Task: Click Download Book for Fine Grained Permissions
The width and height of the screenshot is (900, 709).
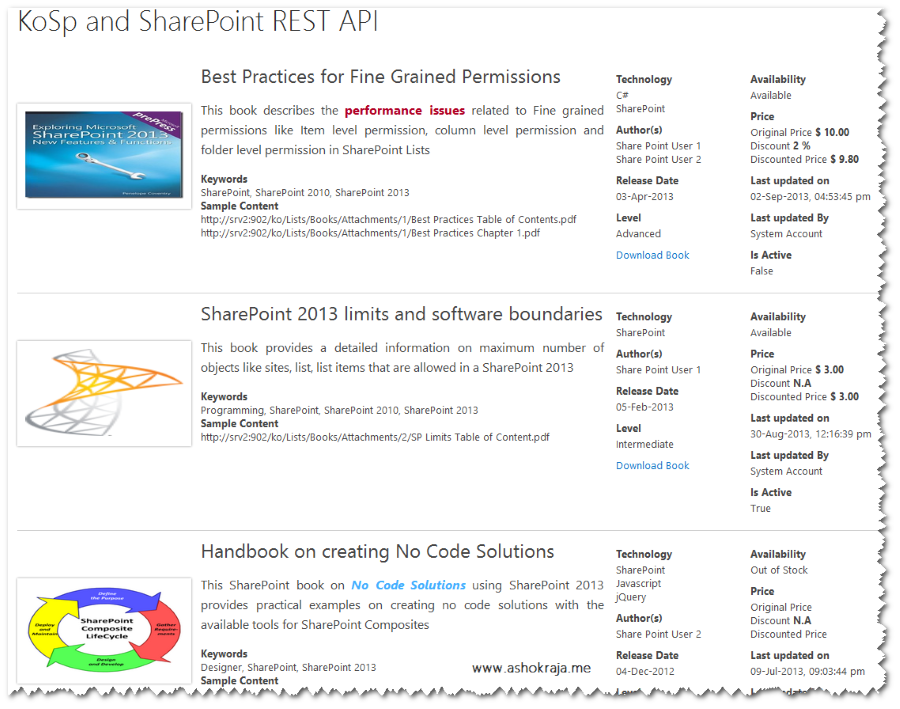Action: [x=652, y=255]
